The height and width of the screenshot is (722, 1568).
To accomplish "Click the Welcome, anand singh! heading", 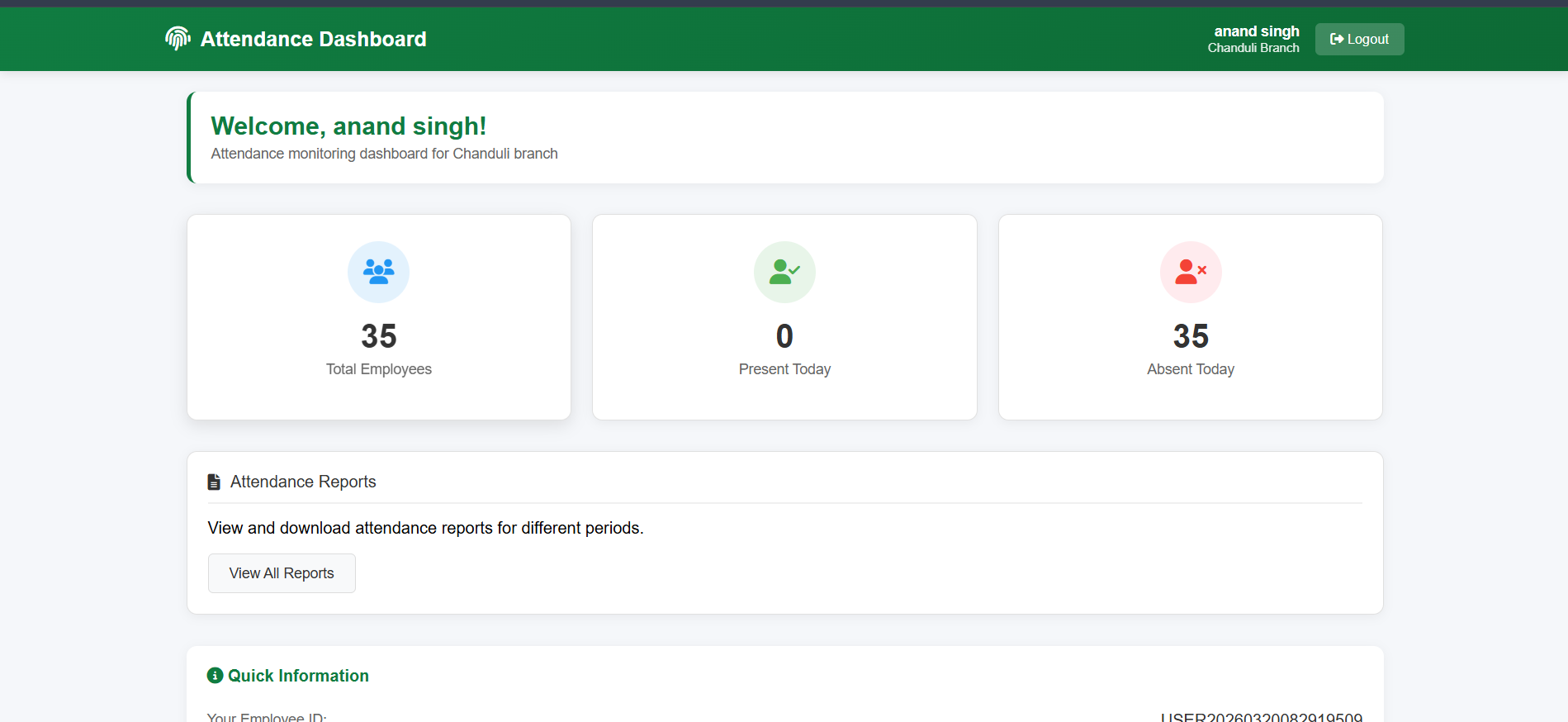I will 348,126.
